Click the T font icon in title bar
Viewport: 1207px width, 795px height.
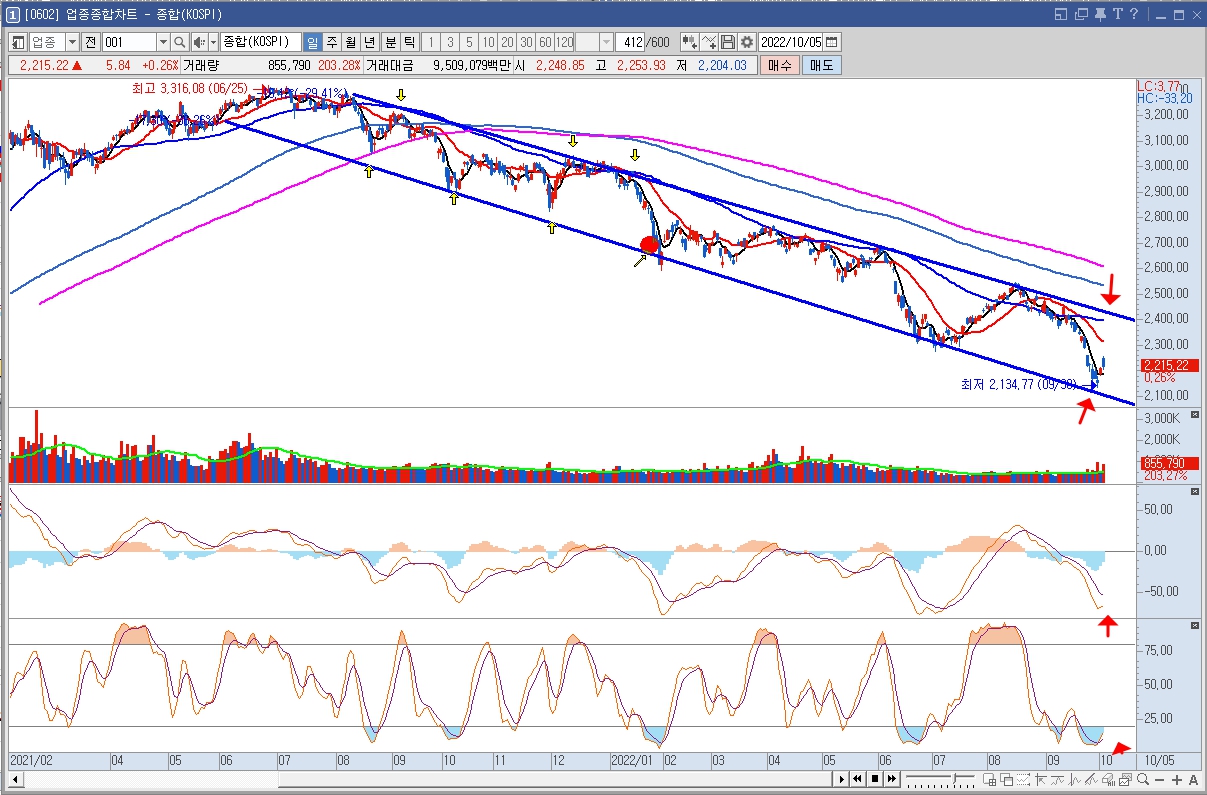[1118, 14]
